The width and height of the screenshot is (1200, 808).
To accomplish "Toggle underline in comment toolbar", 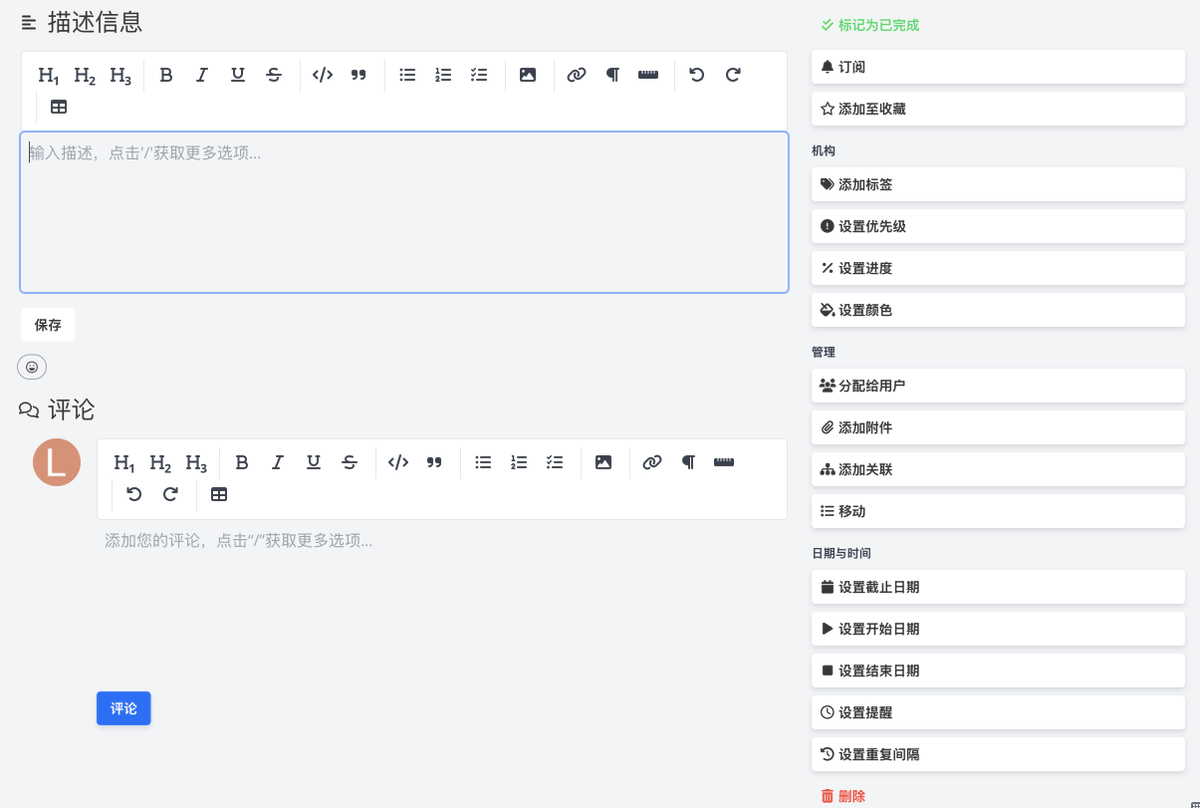I will 313,463.
